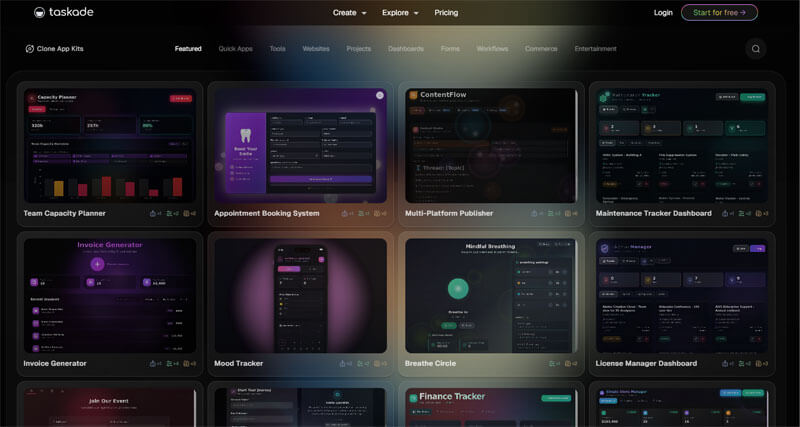Switch to the Quick Apps tab
This screenshot has width=800, height=427.
(236, 49)
